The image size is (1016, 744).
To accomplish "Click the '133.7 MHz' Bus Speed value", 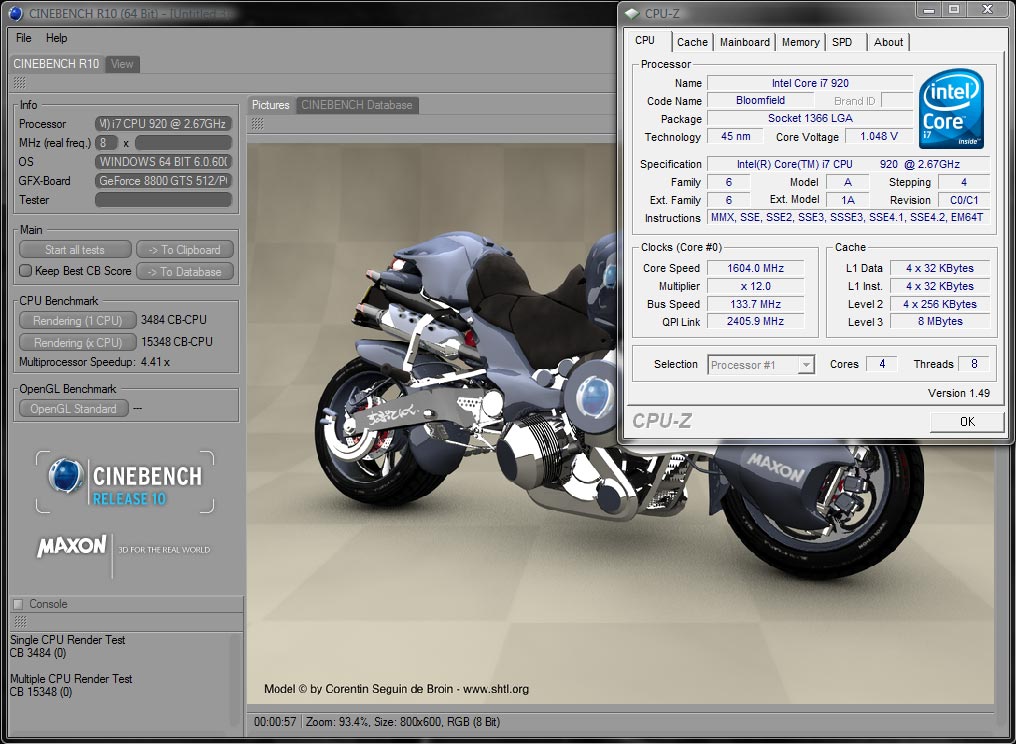I will 756,304.
